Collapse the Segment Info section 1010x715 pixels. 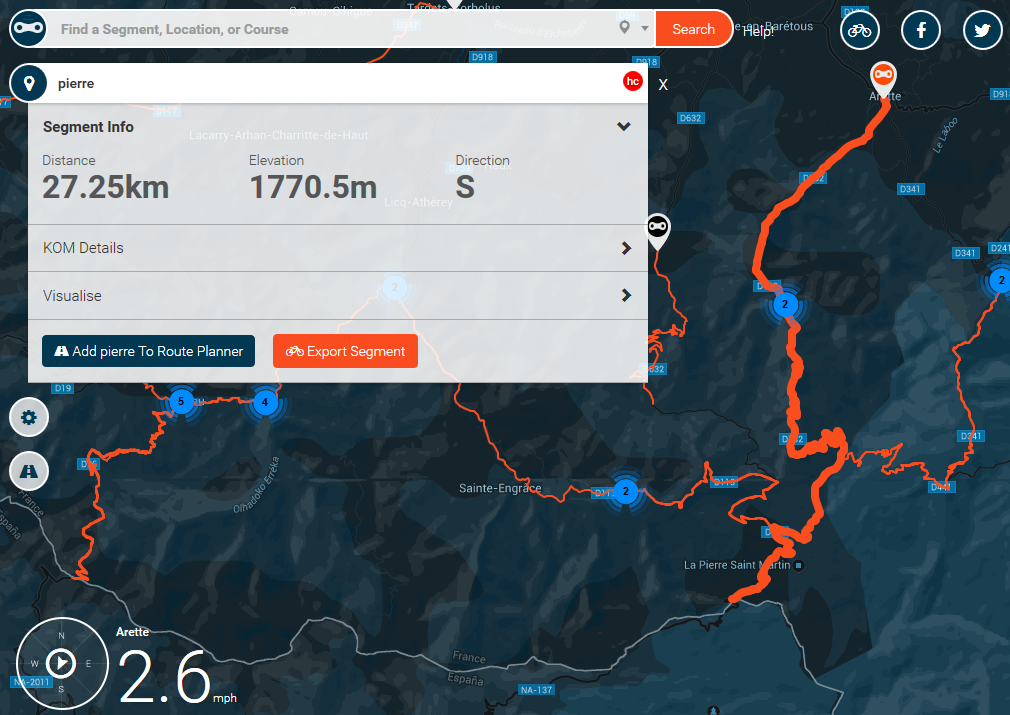point(624,126)
